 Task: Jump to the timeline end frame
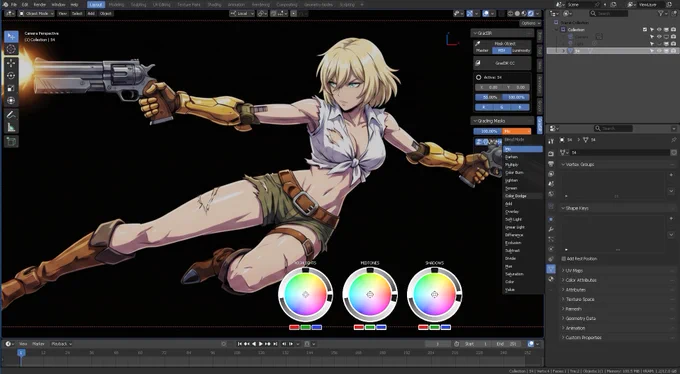[275, 344]
